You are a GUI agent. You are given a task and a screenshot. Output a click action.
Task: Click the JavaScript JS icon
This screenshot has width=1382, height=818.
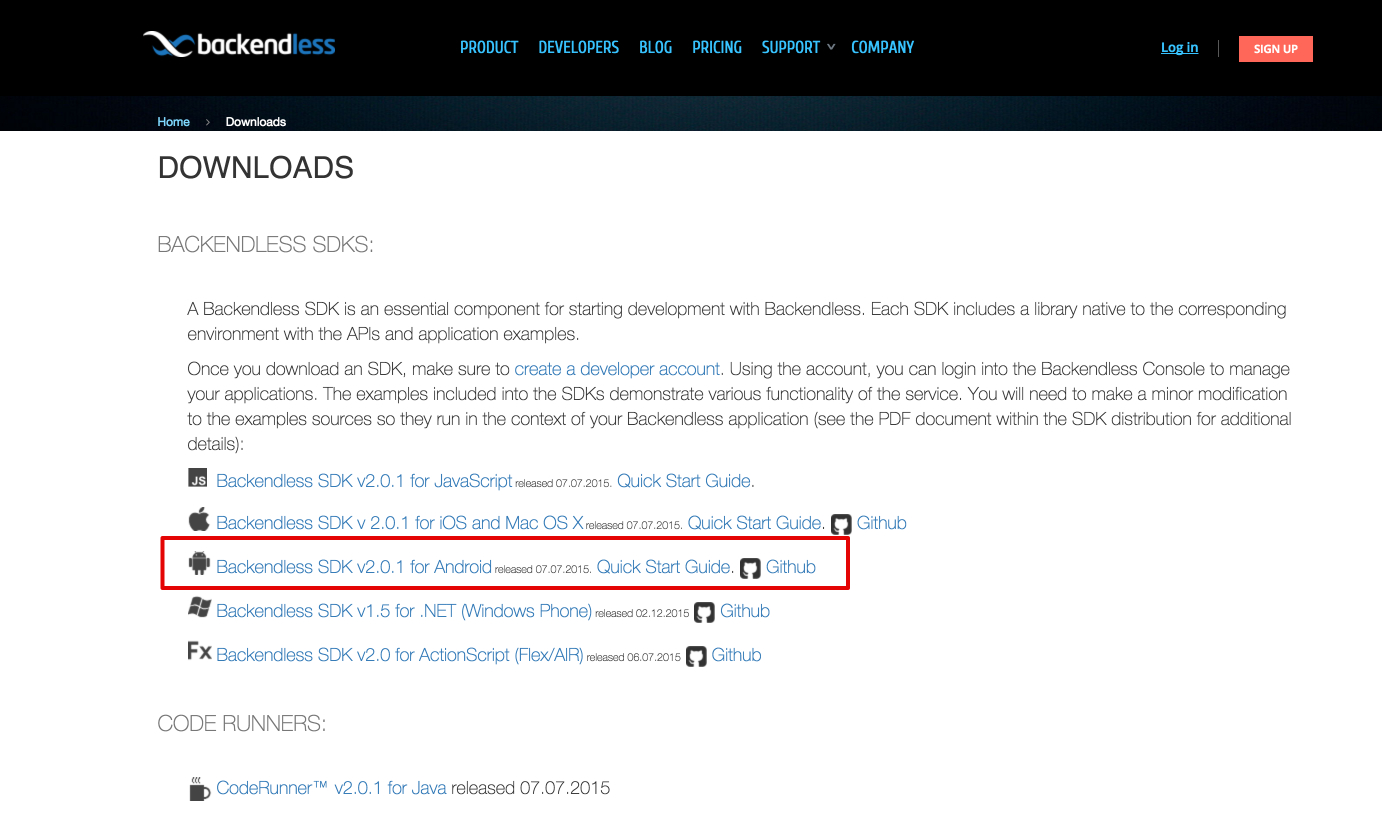click(198, 478)
